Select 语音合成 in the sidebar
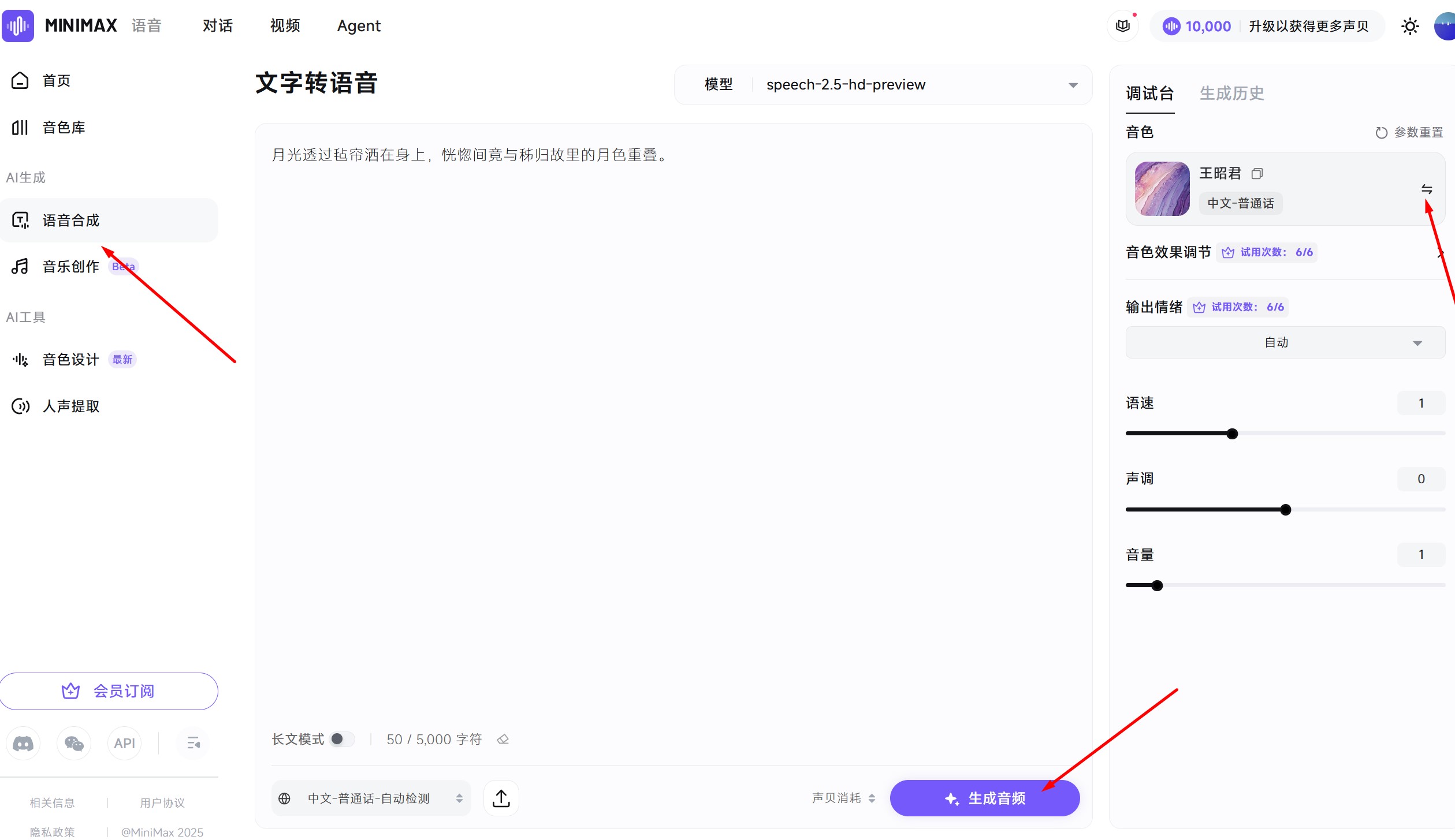The image size is (1455, 840). point(109,220)
